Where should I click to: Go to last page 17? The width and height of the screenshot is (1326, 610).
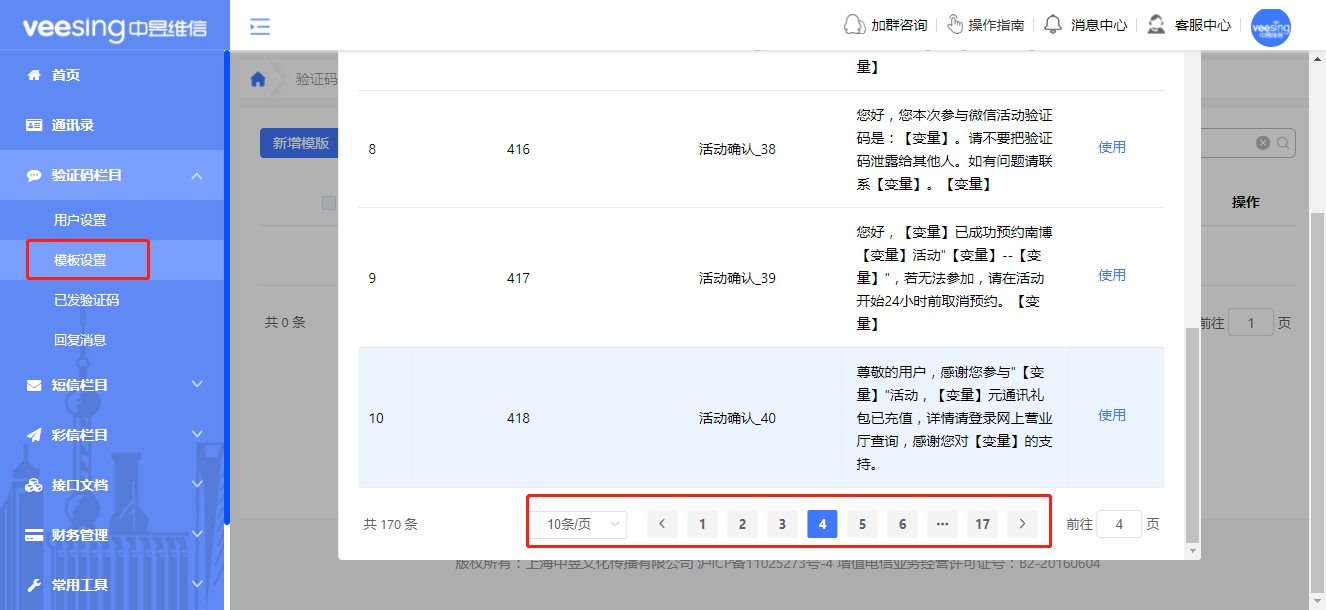(982, 524)
